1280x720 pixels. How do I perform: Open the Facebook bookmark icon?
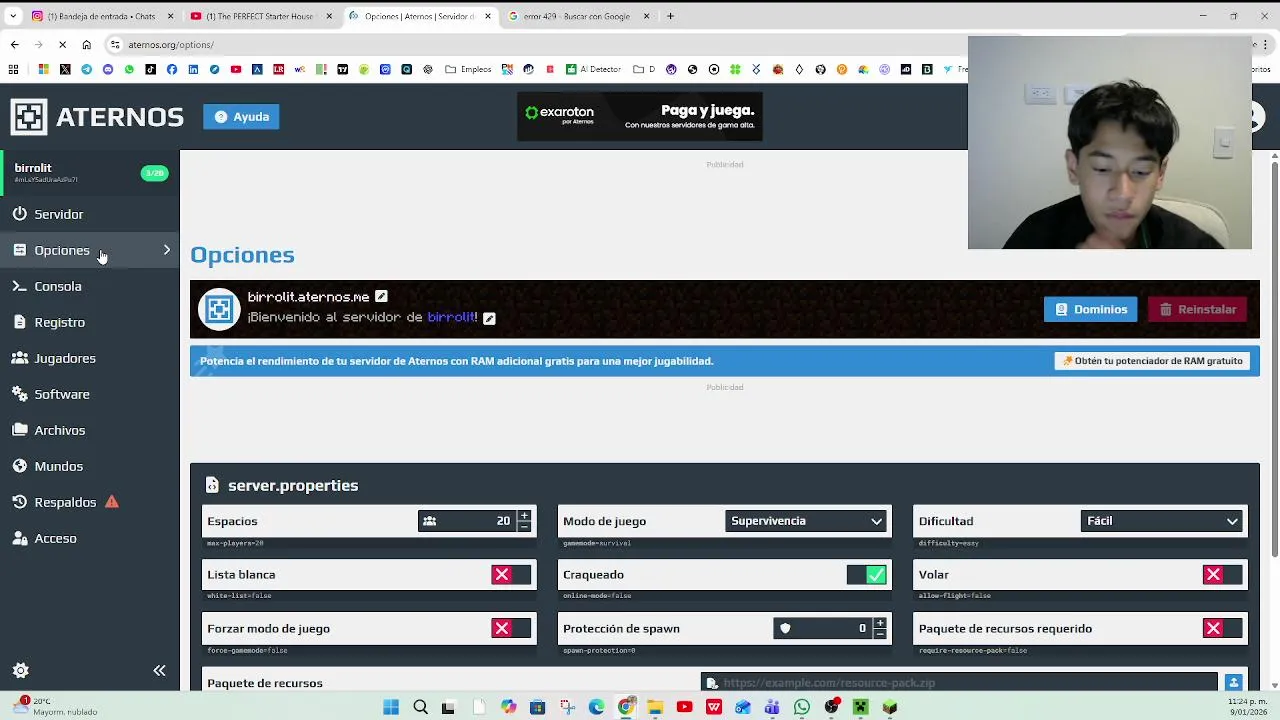pos(172,69)
